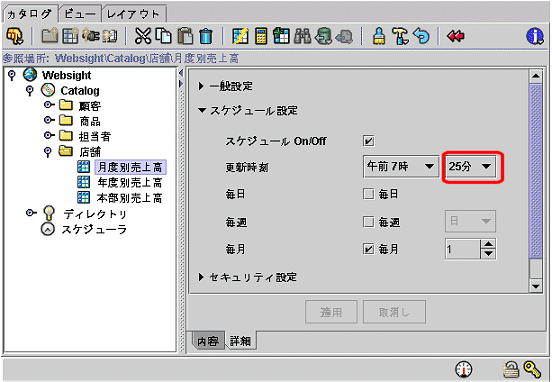The width and height of the screenshot is (552, 382).
Task: Switch to the 詳細 tab
Action: click(240, 341)
